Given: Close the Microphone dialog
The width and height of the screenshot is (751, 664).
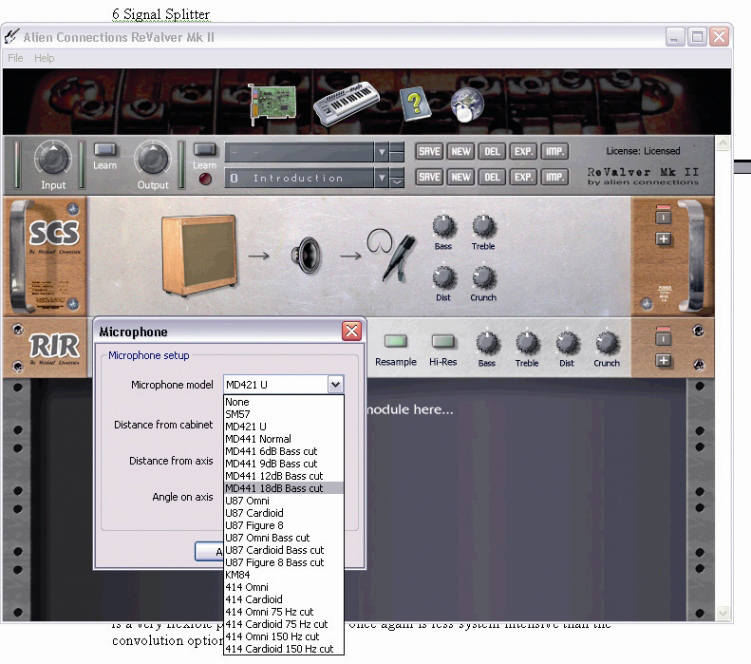Looking at the screenshot, I should (x=352, y=331).
